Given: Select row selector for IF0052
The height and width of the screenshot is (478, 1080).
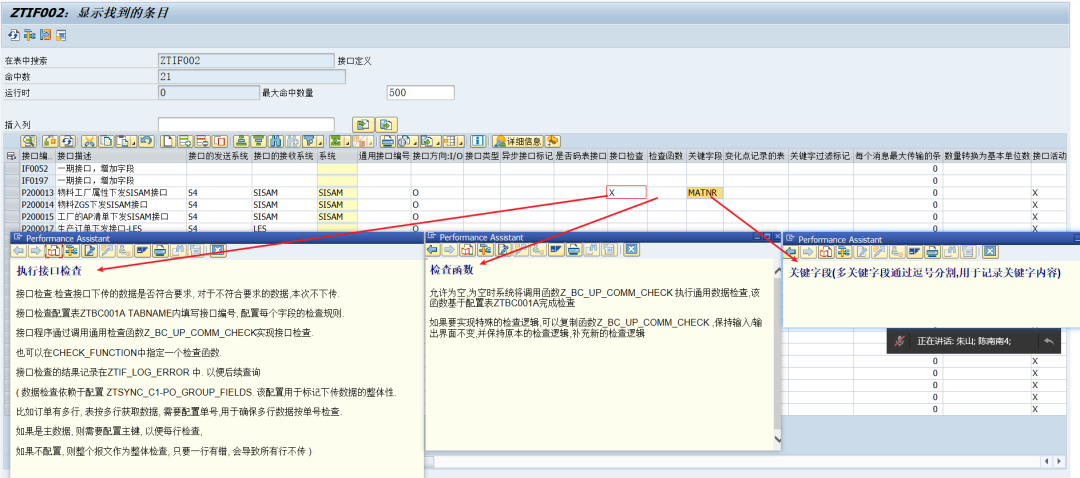Looking at the screenshot, I should click(11, 168).
